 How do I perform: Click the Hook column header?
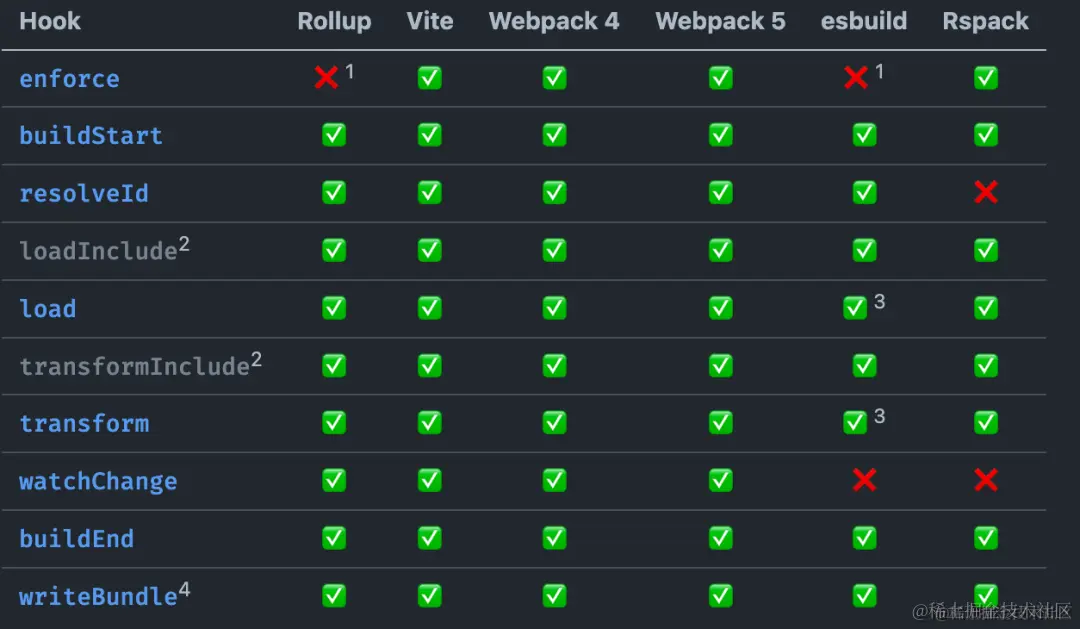(50, 21)
